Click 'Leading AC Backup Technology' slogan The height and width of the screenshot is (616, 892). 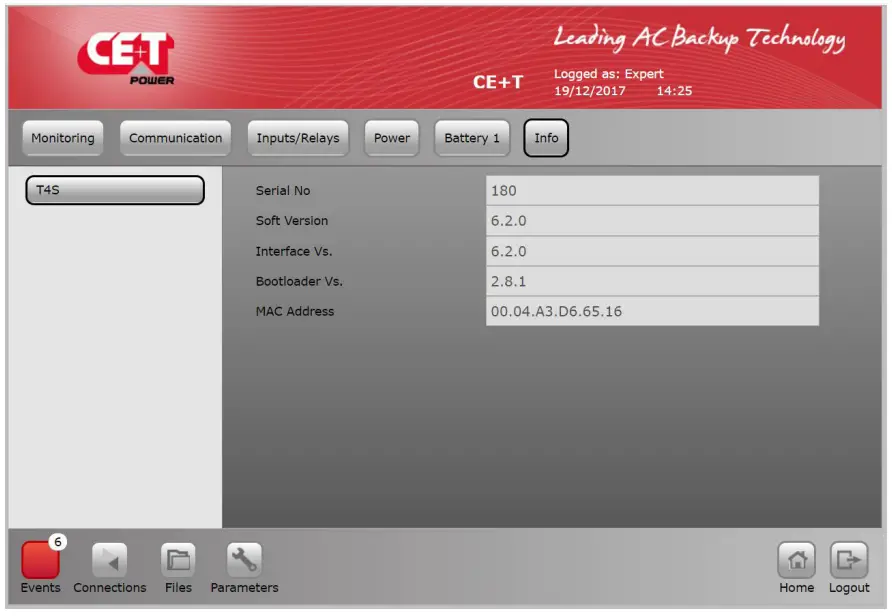[699, 39]
